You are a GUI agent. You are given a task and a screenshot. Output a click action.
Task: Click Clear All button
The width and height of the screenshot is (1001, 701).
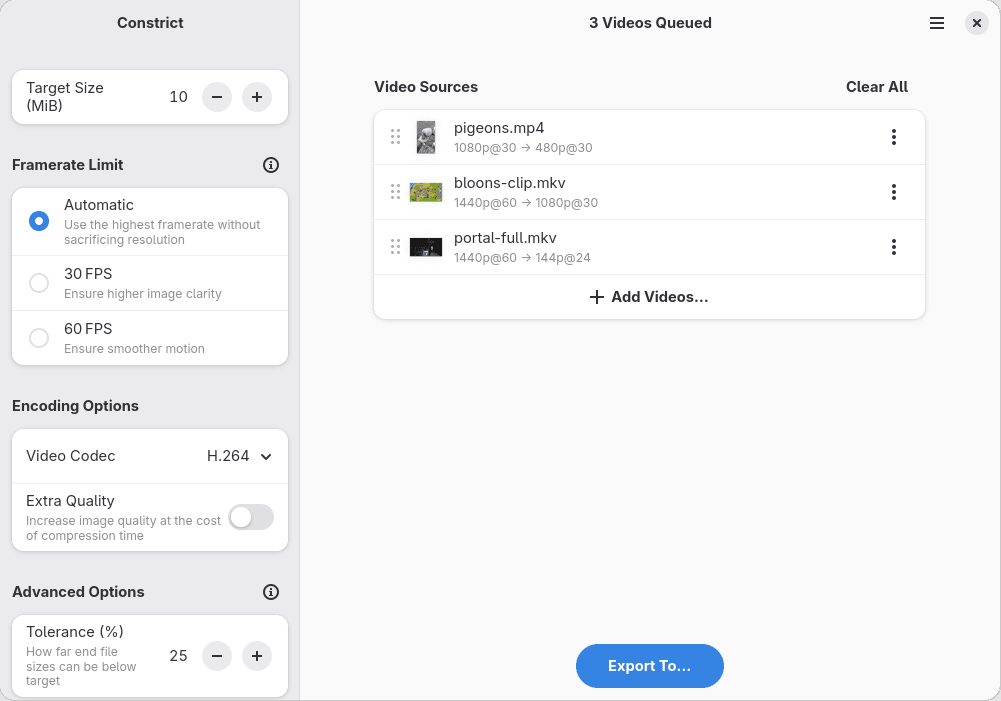pyautogui.click(x=877, y=87)
